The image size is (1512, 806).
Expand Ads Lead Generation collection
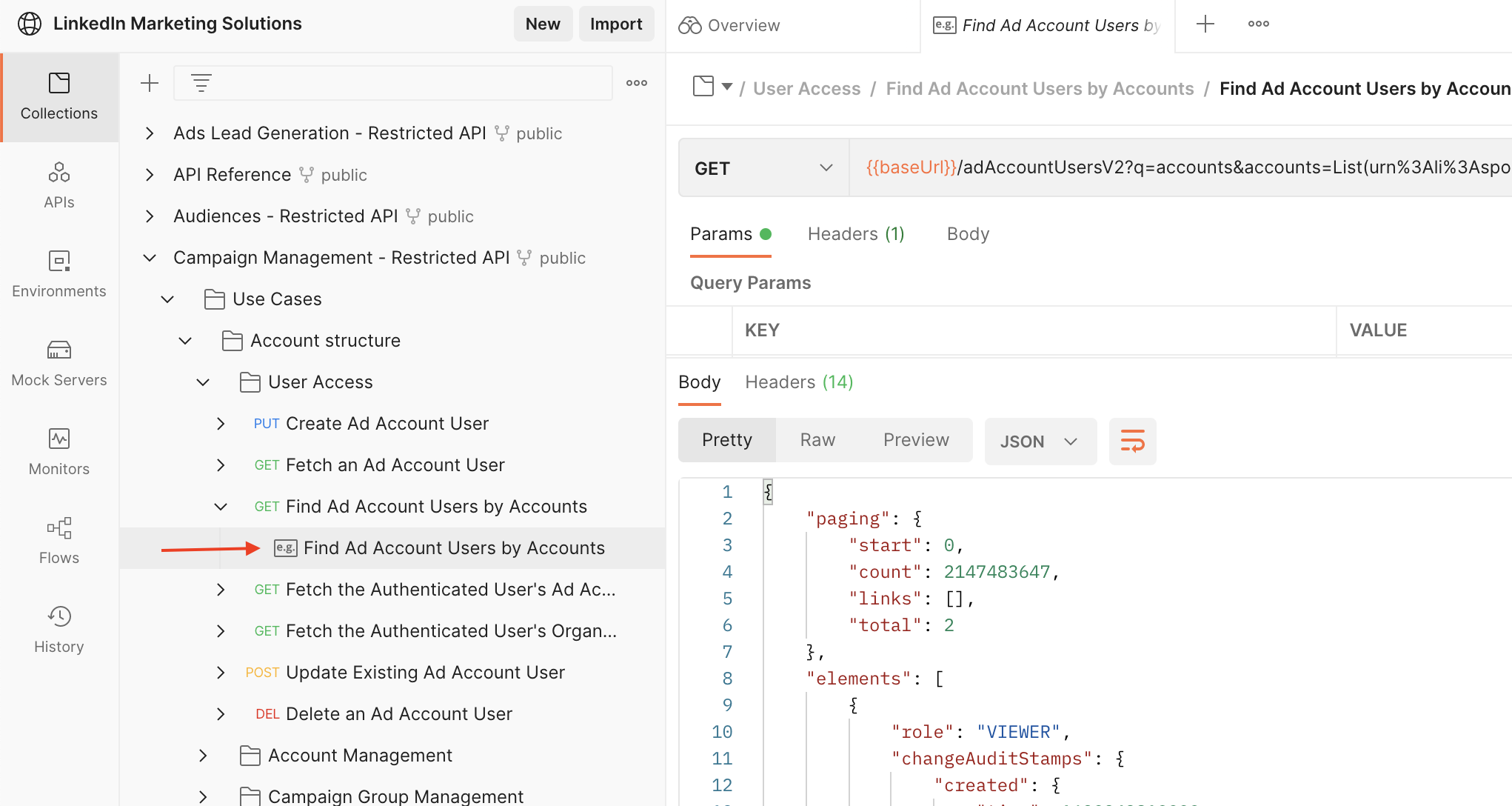[150, 133]
